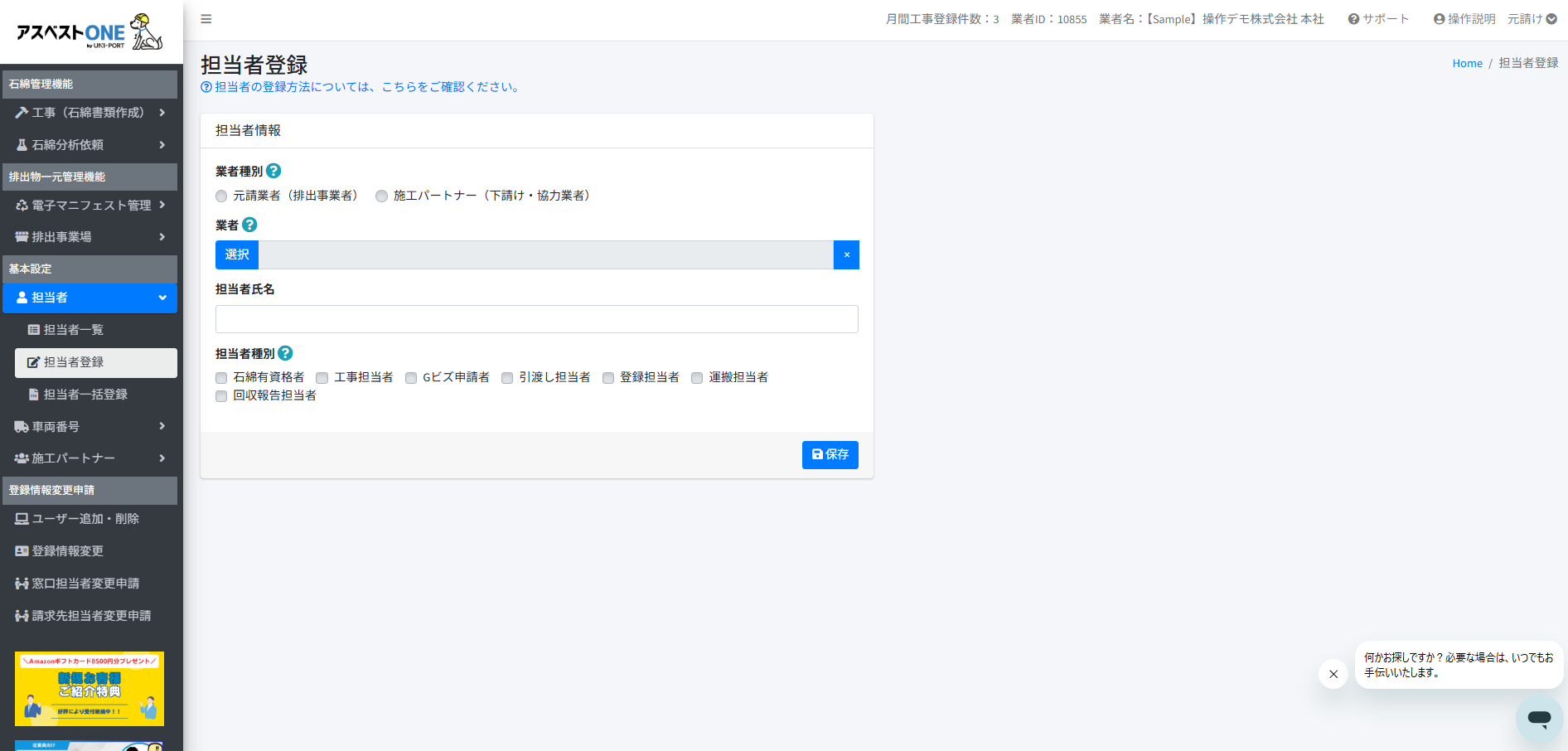The width and height of the screenshot is (1568, 751).
Task: Click the hamburger menu toggle icon
Action: (206, 19)
